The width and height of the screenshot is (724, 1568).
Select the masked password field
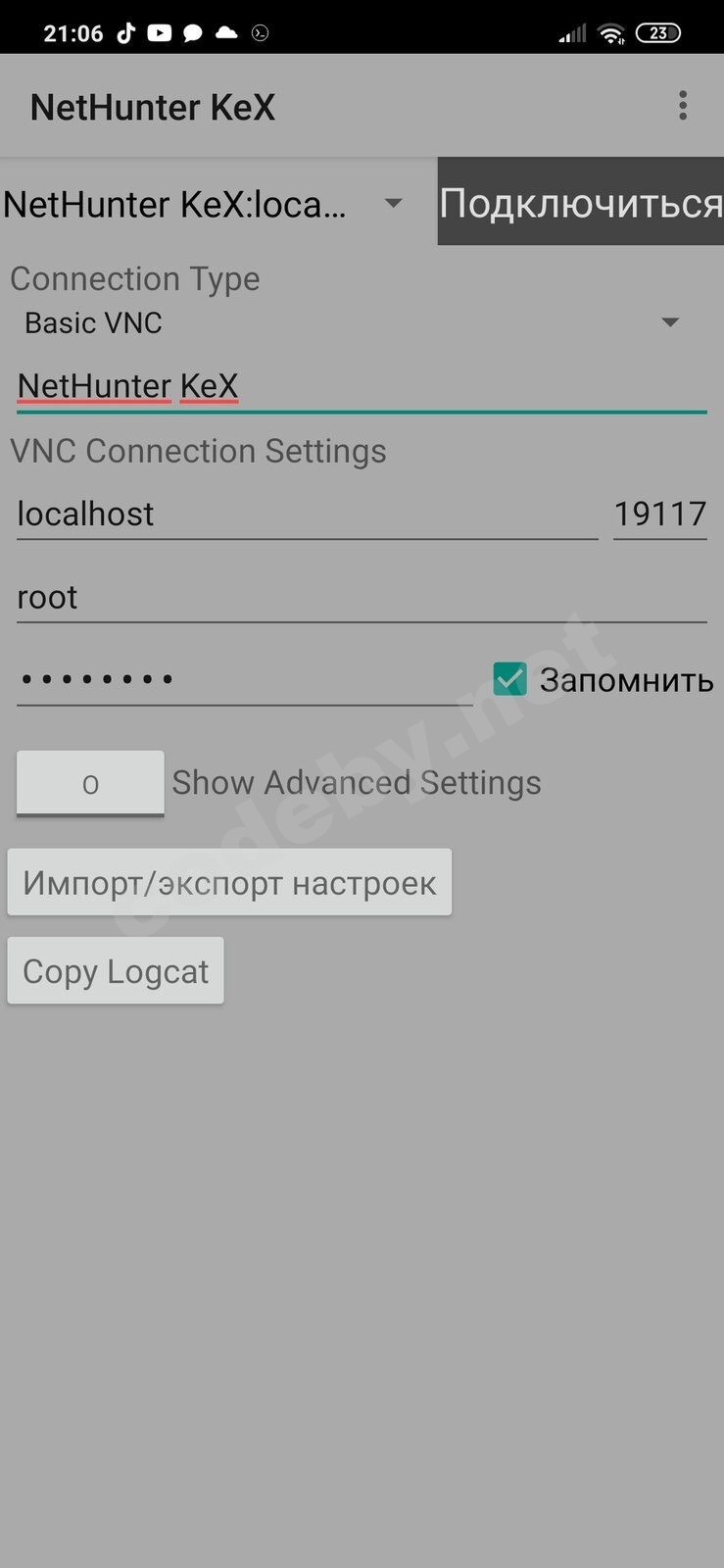click(x=245, y=678)
